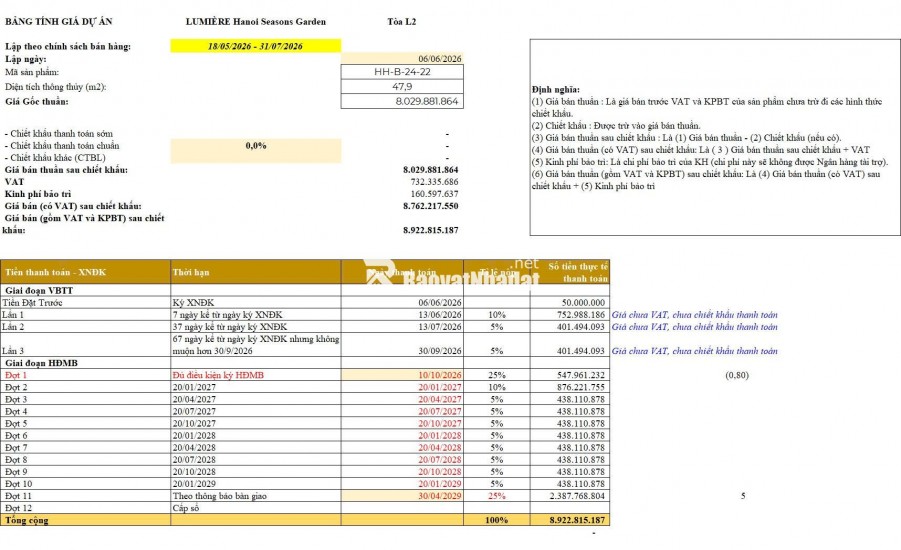This screenshot has width=901, height=550.
Task: Select the 'Lập ngày' date value cell
Action: pos(402,59)
